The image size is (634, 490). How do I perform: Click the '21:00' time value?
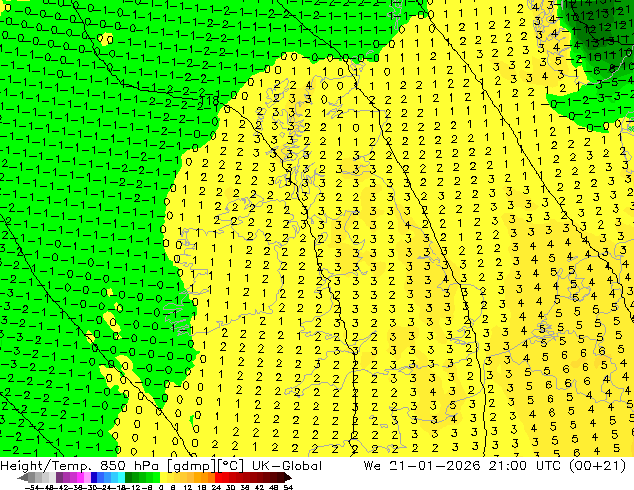[508, 466]
